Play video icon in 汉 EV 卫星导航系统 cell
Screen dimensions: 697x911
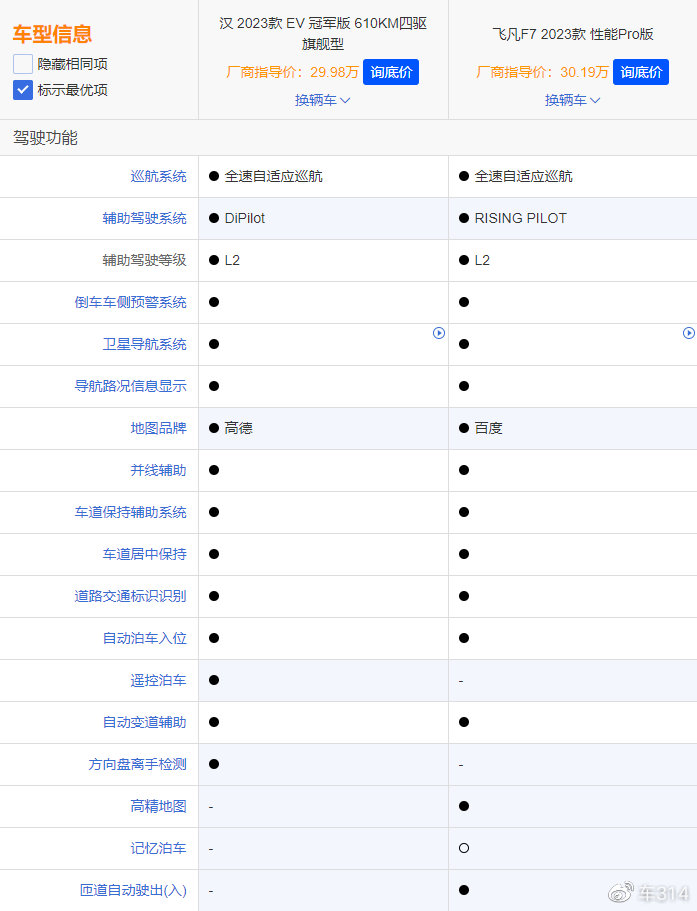tap(439, 333)
